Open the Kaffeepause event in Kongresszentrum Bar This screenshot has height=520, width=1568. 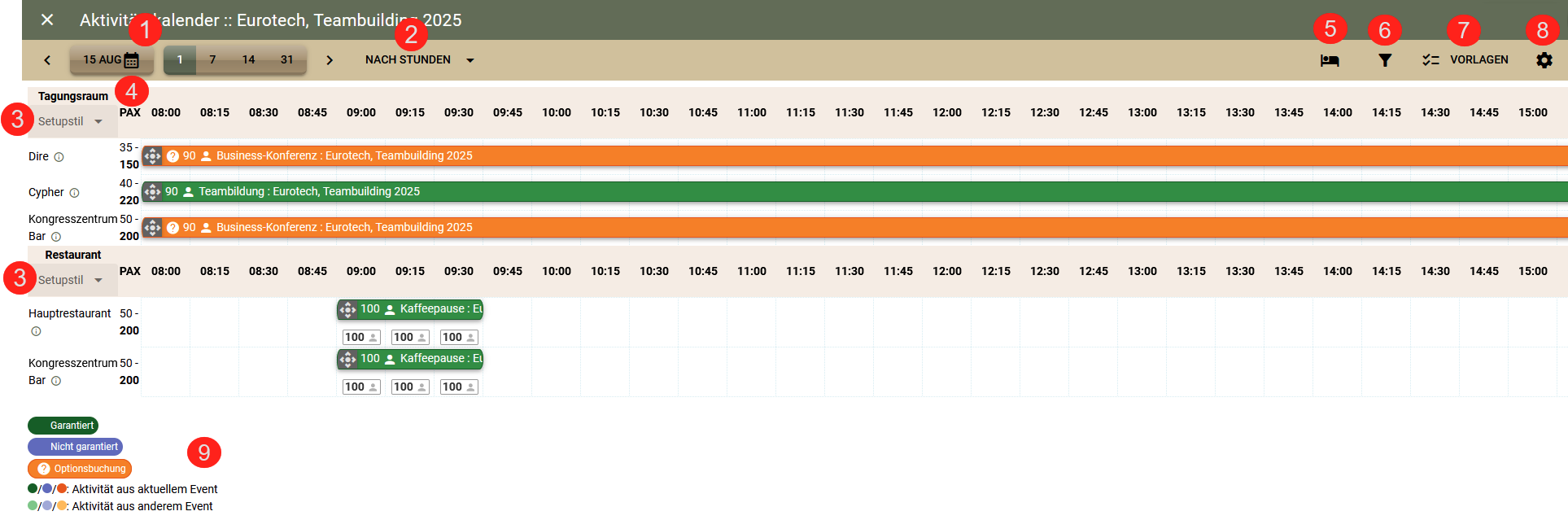(410, 359)
